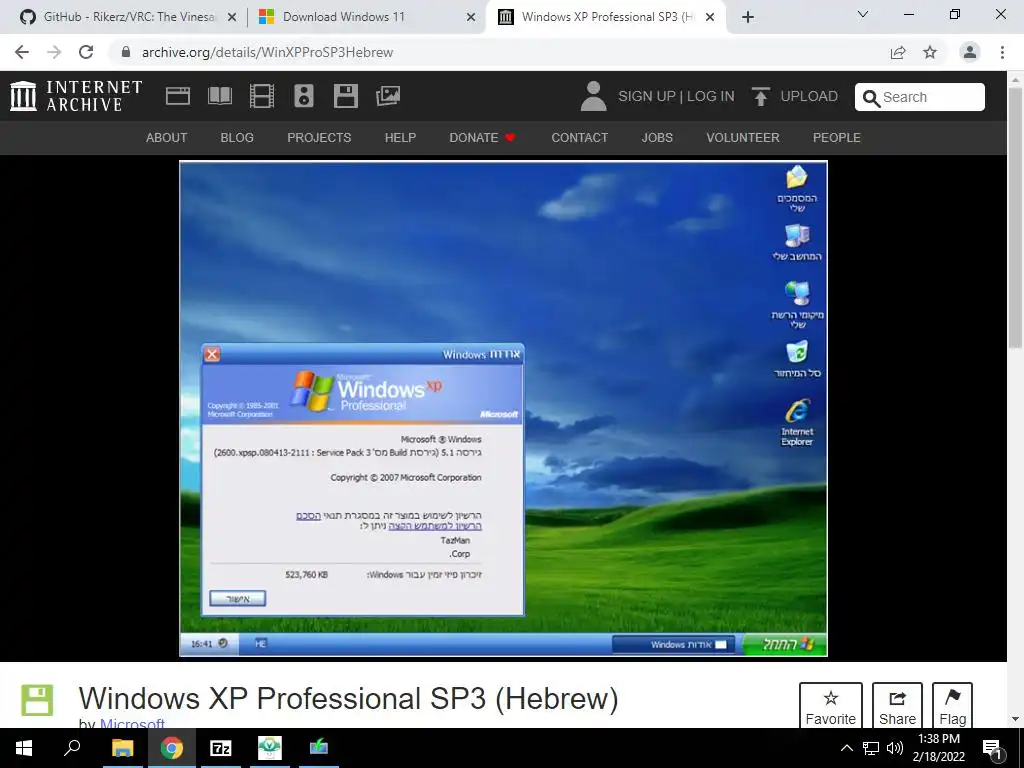The image size is (1024, 768).
Task: Open the JOBS menu item
Action: [657, 138]
